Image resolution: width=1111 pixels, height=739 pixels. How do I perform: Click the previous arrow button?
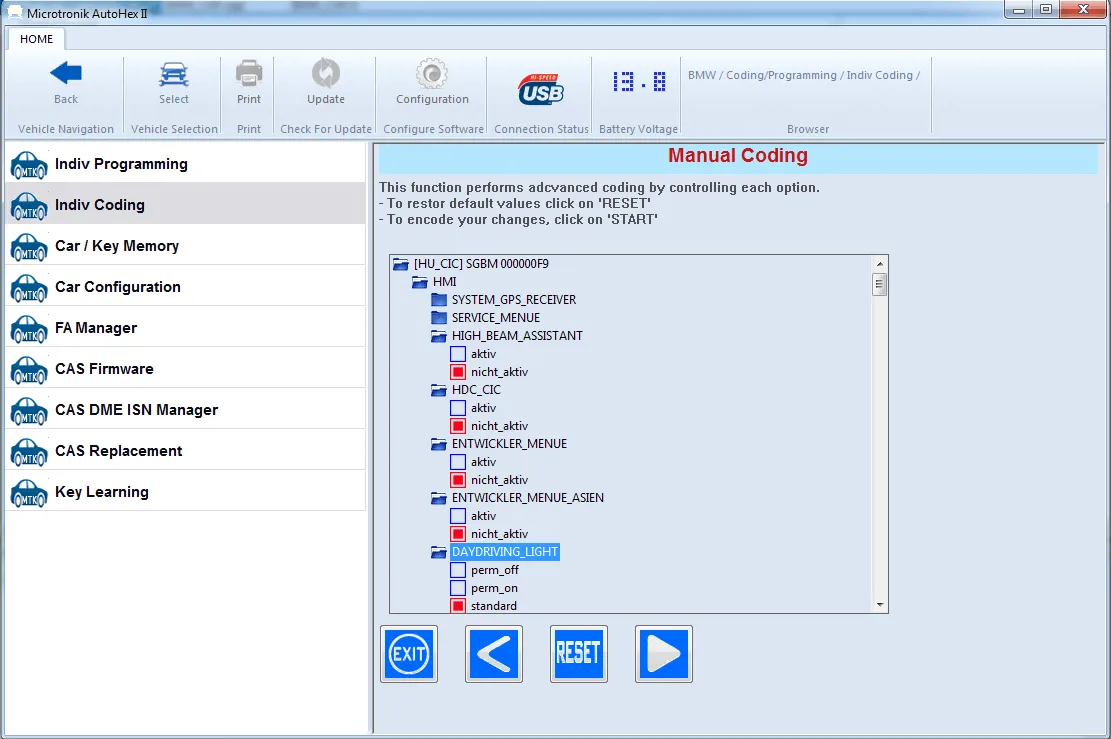click(x=494, y=654)
